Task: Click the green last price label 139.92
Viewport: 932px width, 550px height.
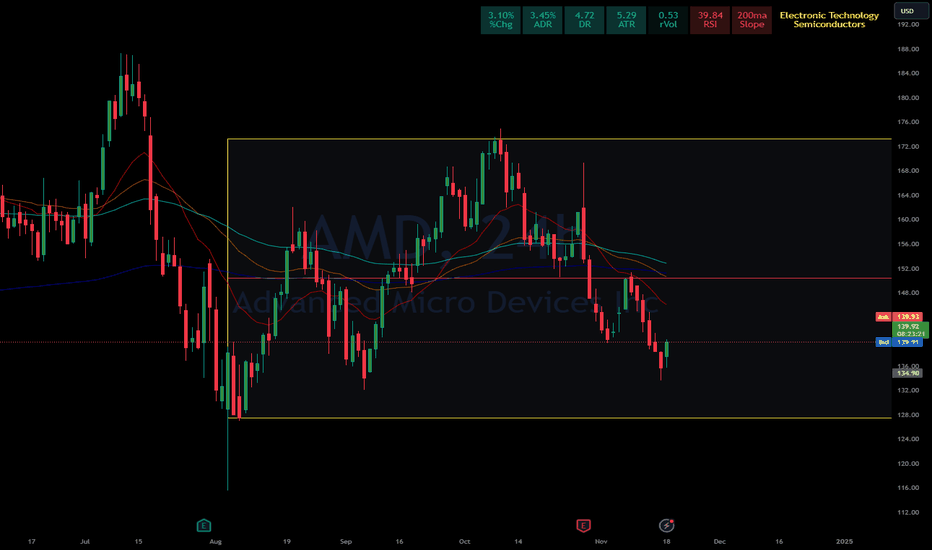Action: (x=909, y=330)
